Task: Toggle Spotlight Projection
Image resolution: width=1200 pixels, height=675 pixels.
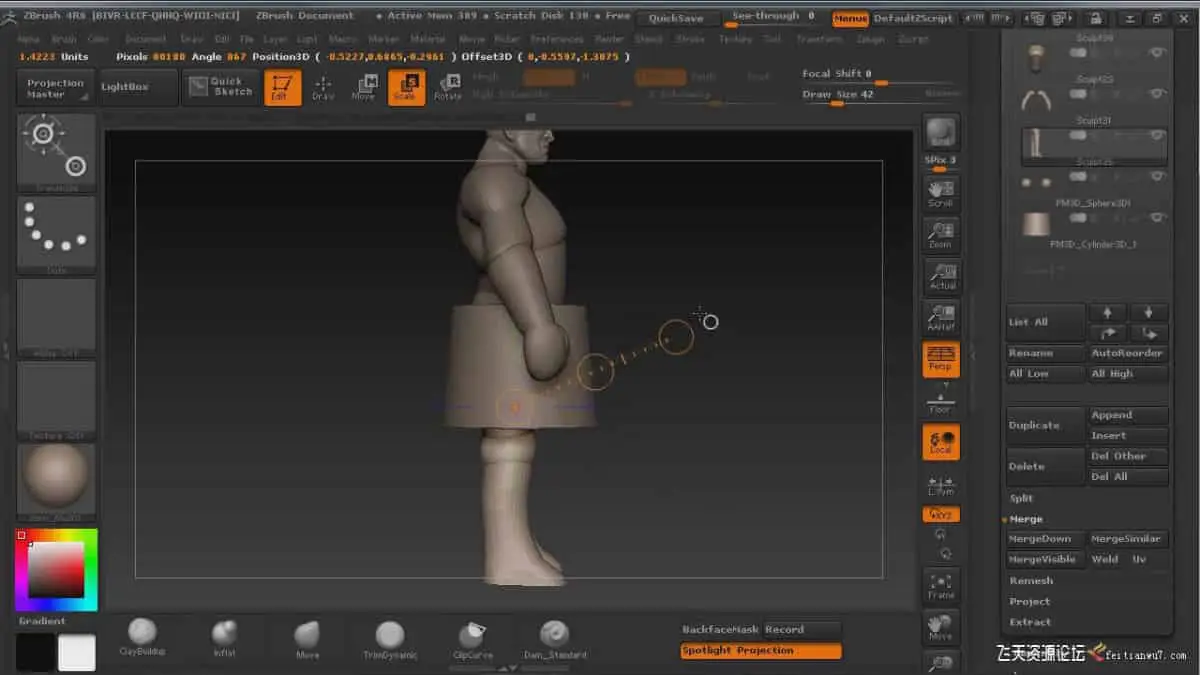Action: [x=760, y=651]
